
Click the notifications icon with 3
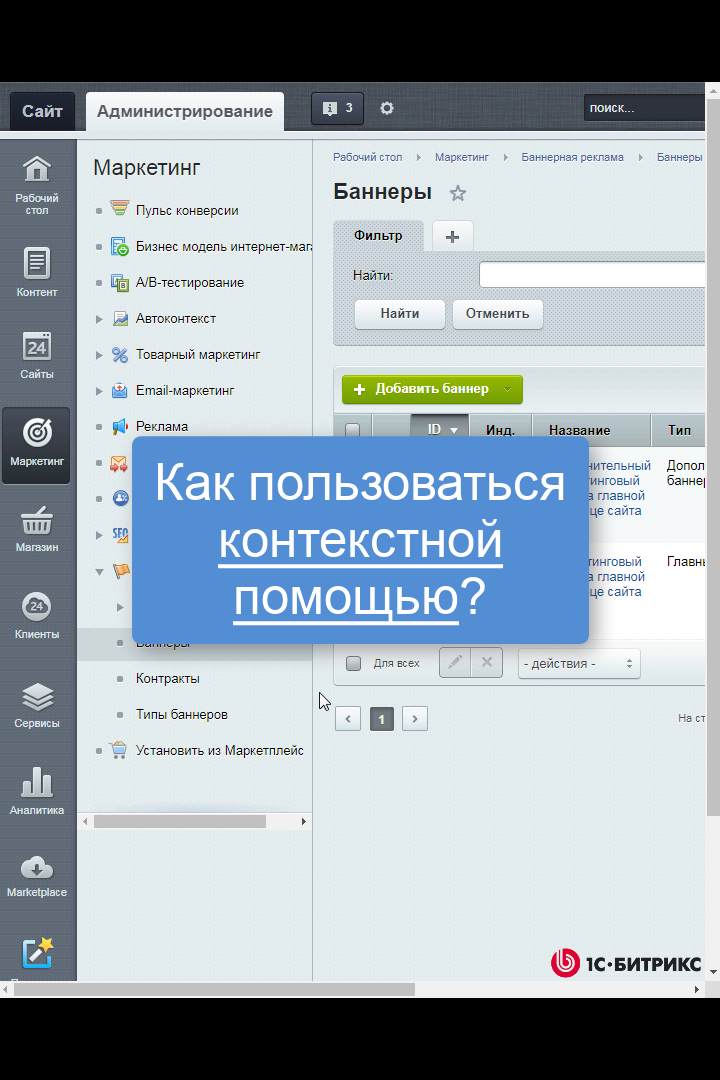(337, 108)
